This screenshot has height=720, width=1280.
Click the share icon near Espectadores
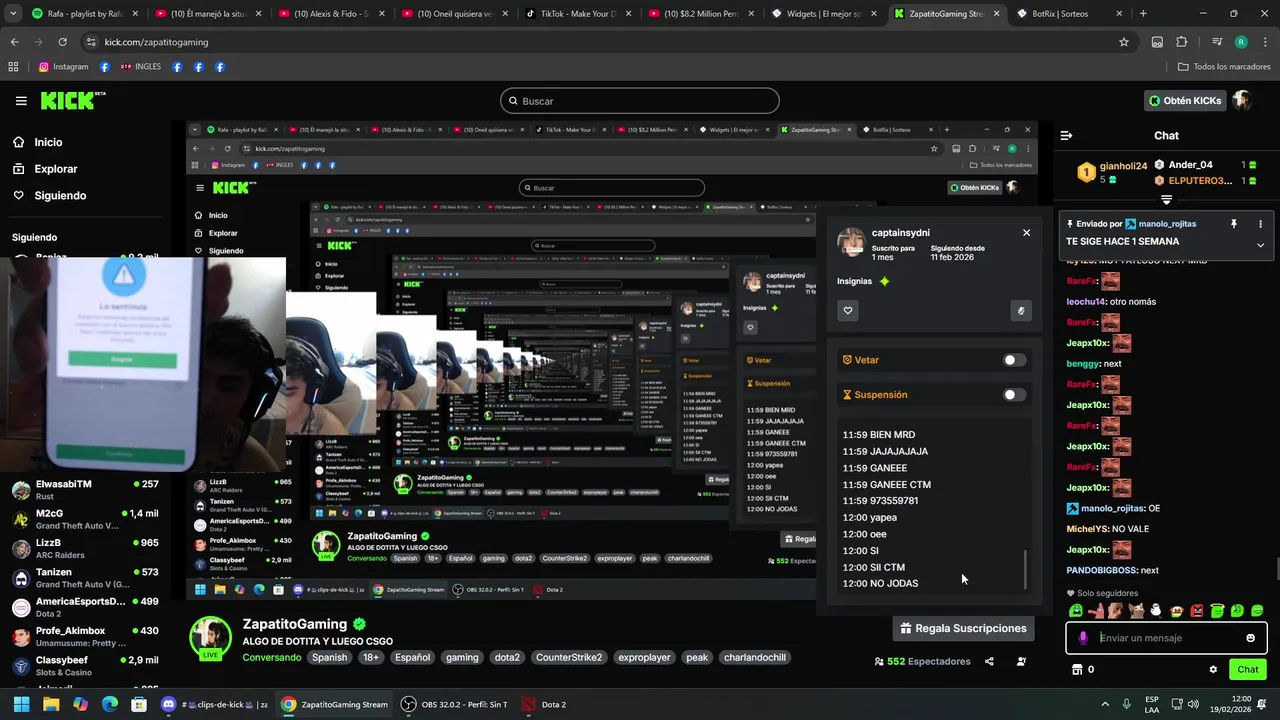(989, 662)
